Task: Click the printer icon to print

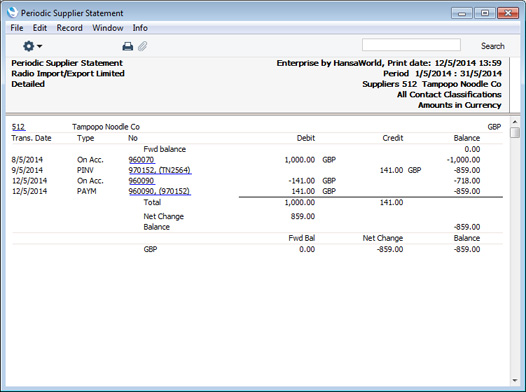Action: (127, 46)
